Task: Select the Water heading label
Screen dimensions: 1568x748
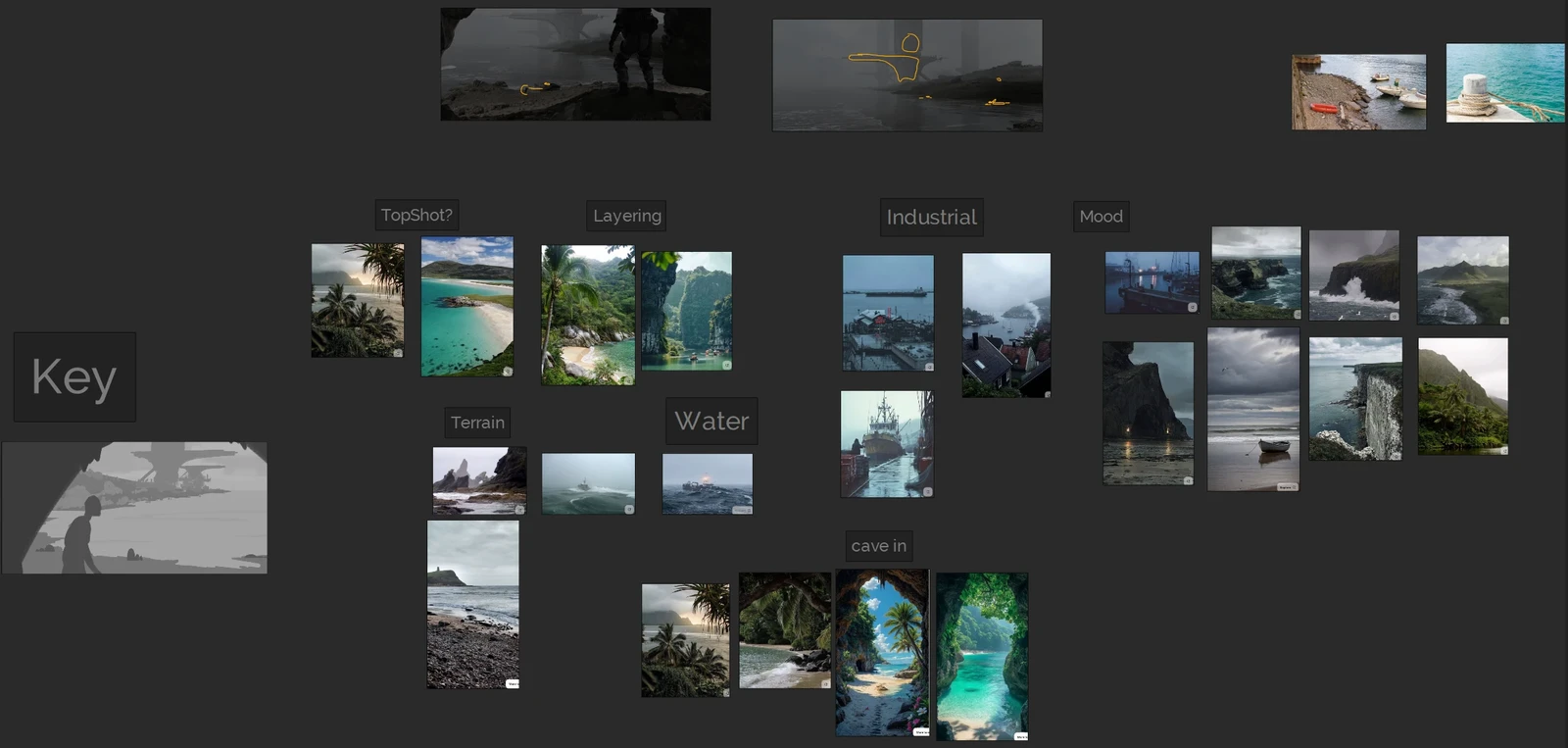Action: click(711, 421)
